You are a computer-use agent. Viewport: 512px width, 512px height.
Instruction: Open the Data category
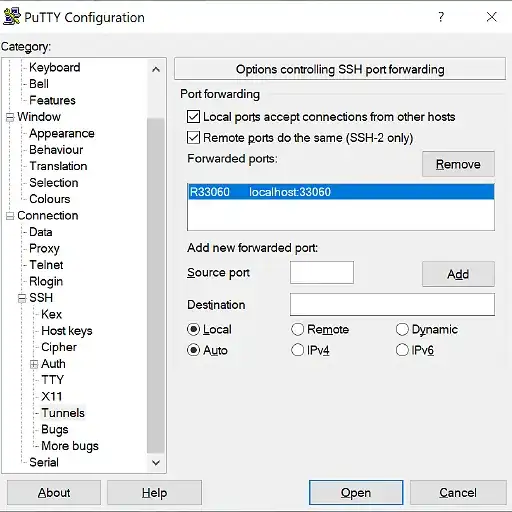(41, 232)
